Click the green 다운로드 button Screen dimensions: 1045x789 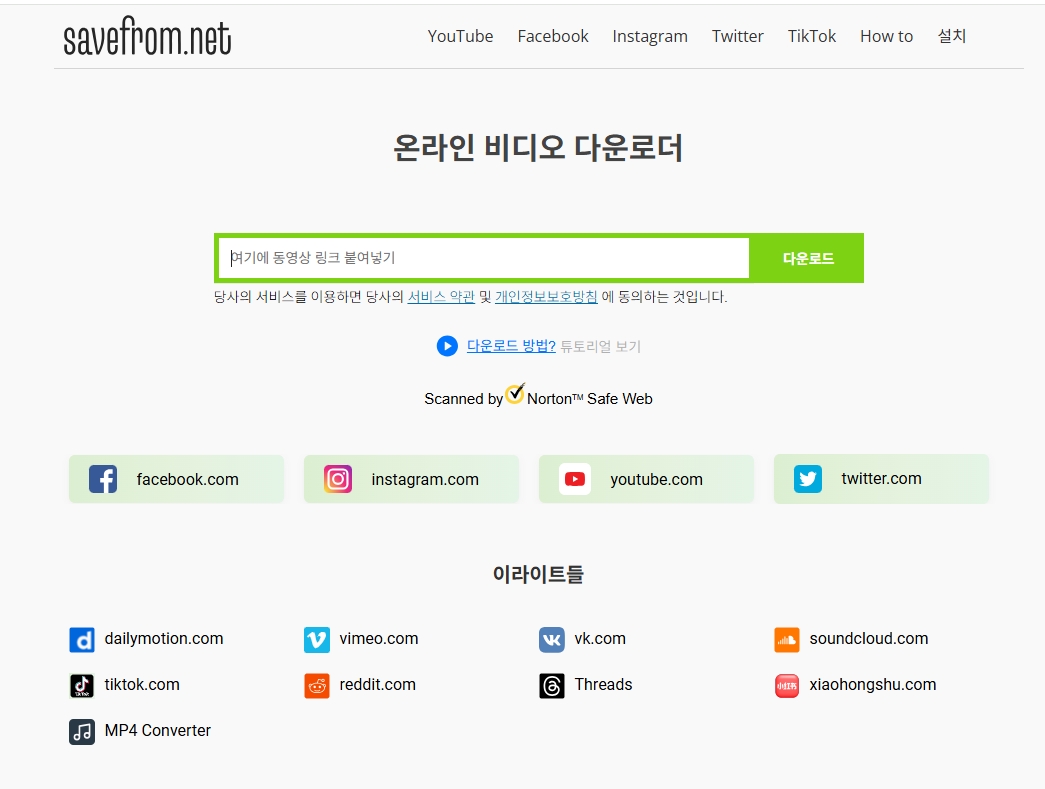pyautogui.click(x=808, y=258)
